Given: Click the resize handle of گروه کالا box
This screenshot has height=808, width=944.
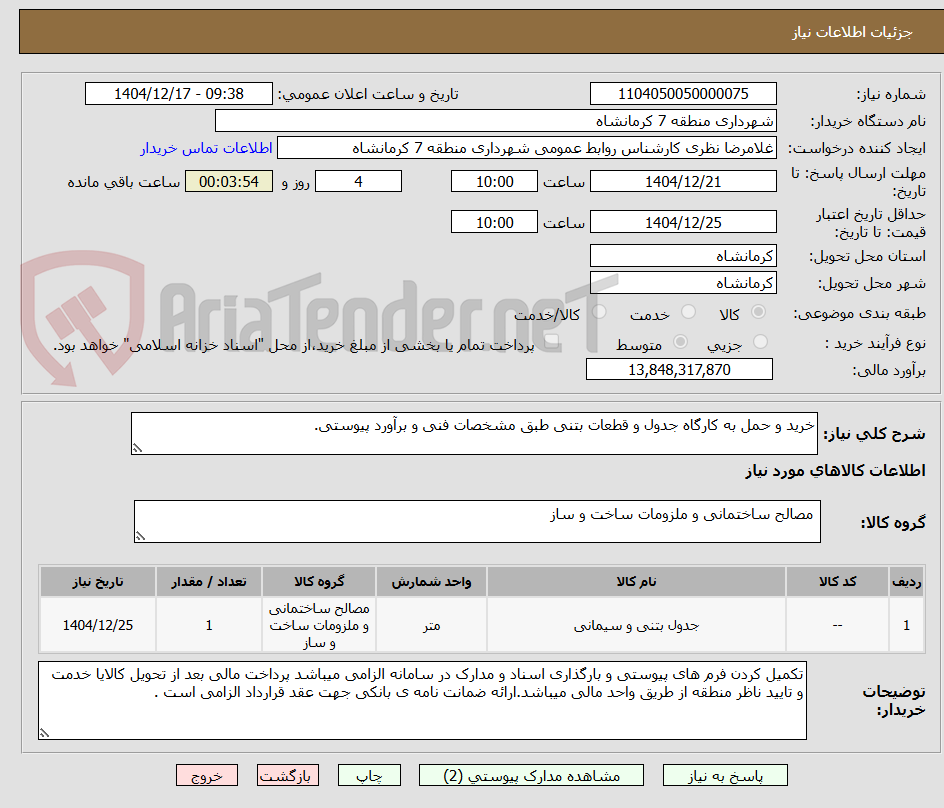Looking at the screenshot, I should pyautogui.click(x=140, y=536).
